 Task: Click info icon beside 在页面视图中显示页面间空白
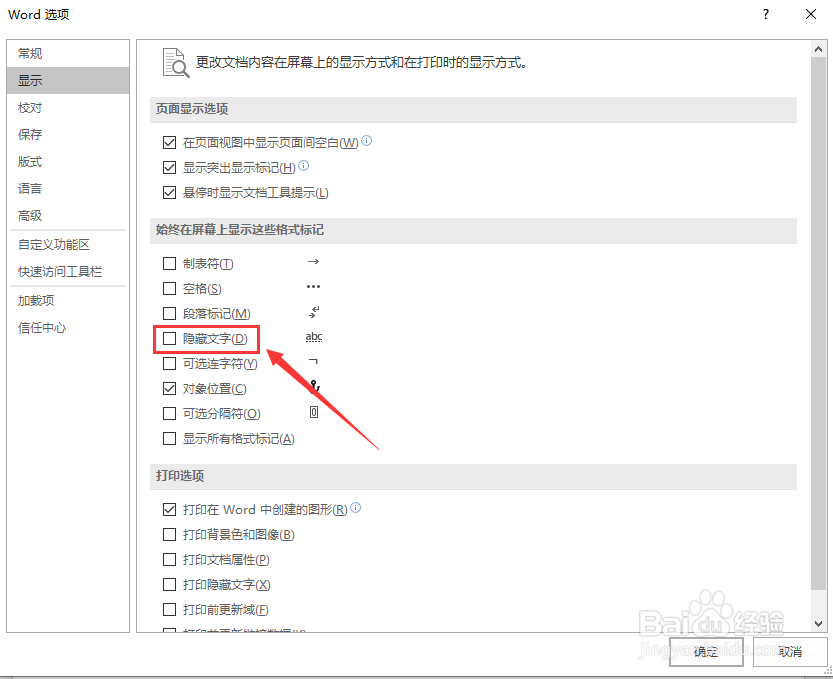point(366,141)
